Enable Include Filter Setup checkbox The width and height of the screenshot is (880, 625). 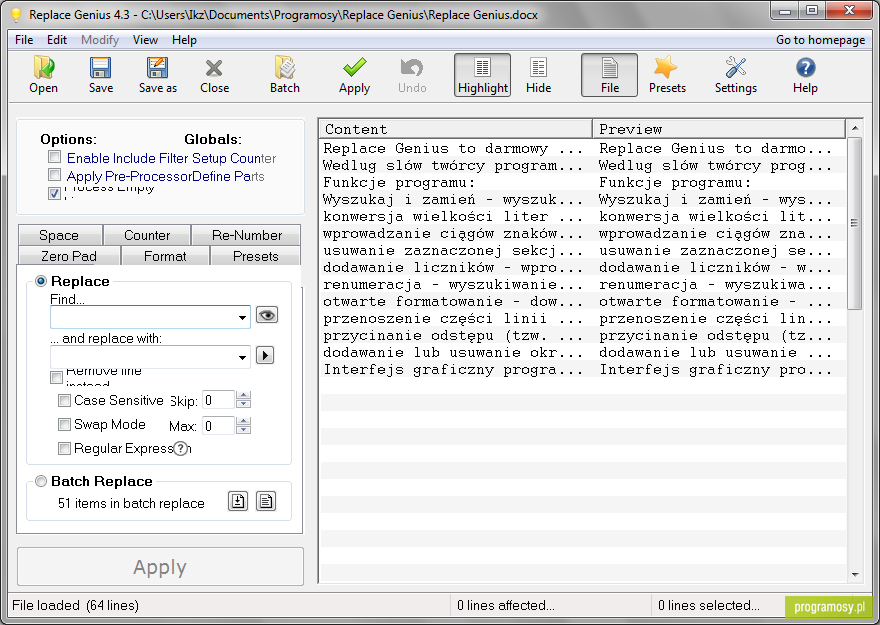tap(54, 157)
